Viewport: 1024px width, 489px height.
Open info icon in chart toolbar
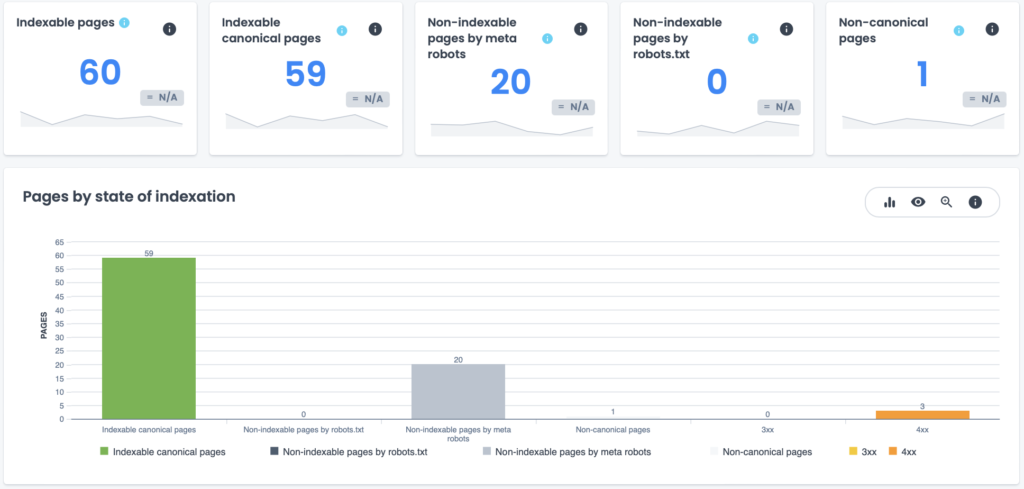(975, 202)
